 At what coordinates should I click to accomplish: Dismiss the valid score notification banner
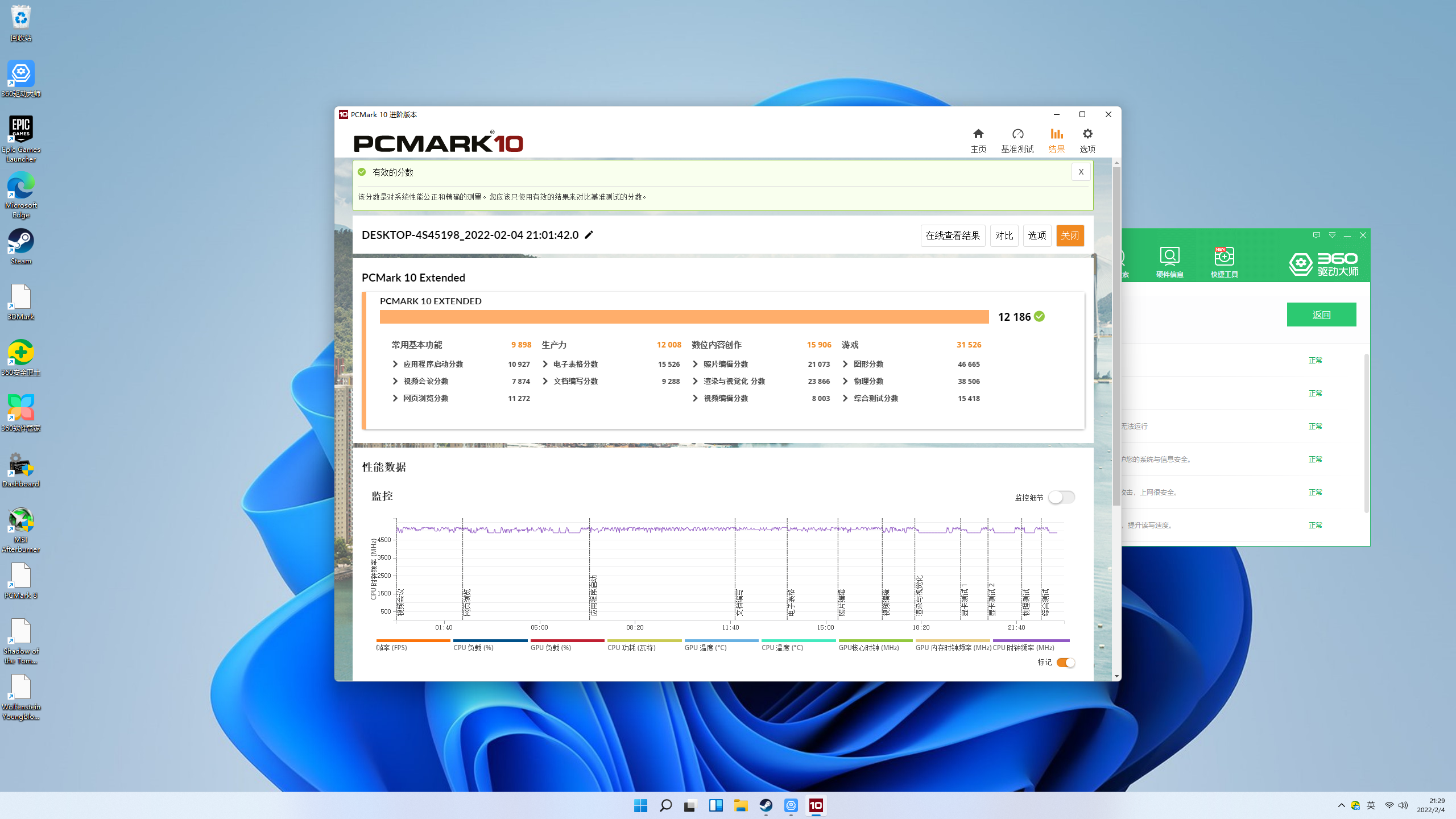1081,172
